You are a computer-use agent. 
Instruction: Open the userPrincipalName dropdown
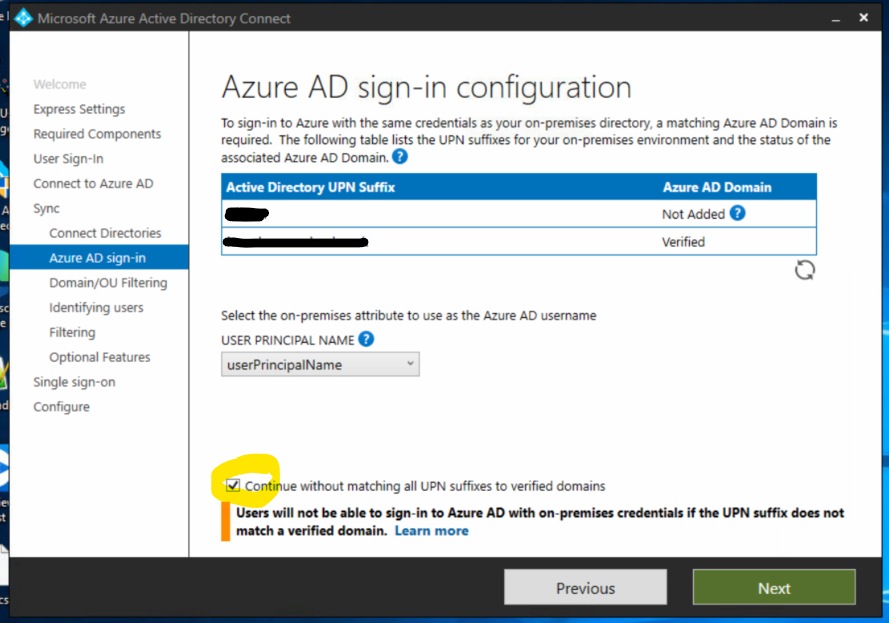pos(320,364)
